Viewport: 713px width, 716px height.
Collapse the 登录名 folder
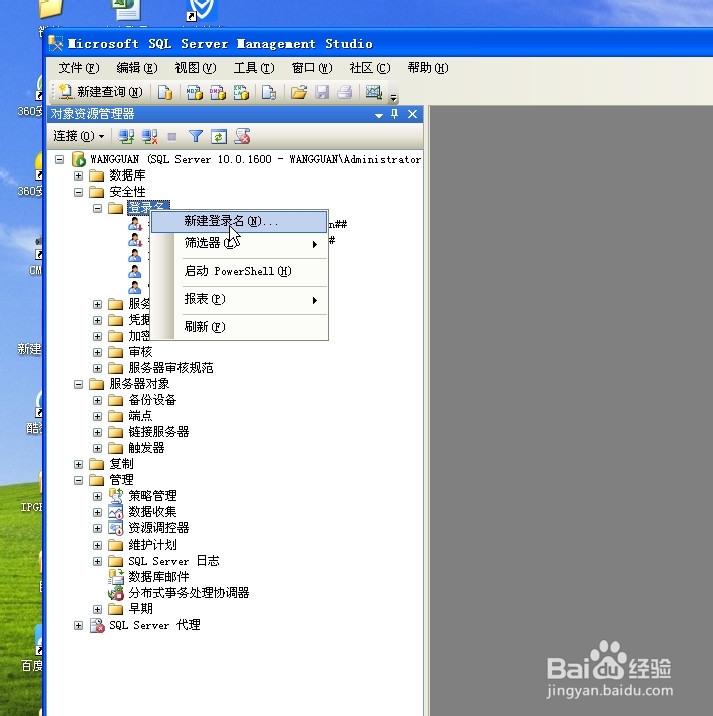pyautogui.click(x=97, y=209)
